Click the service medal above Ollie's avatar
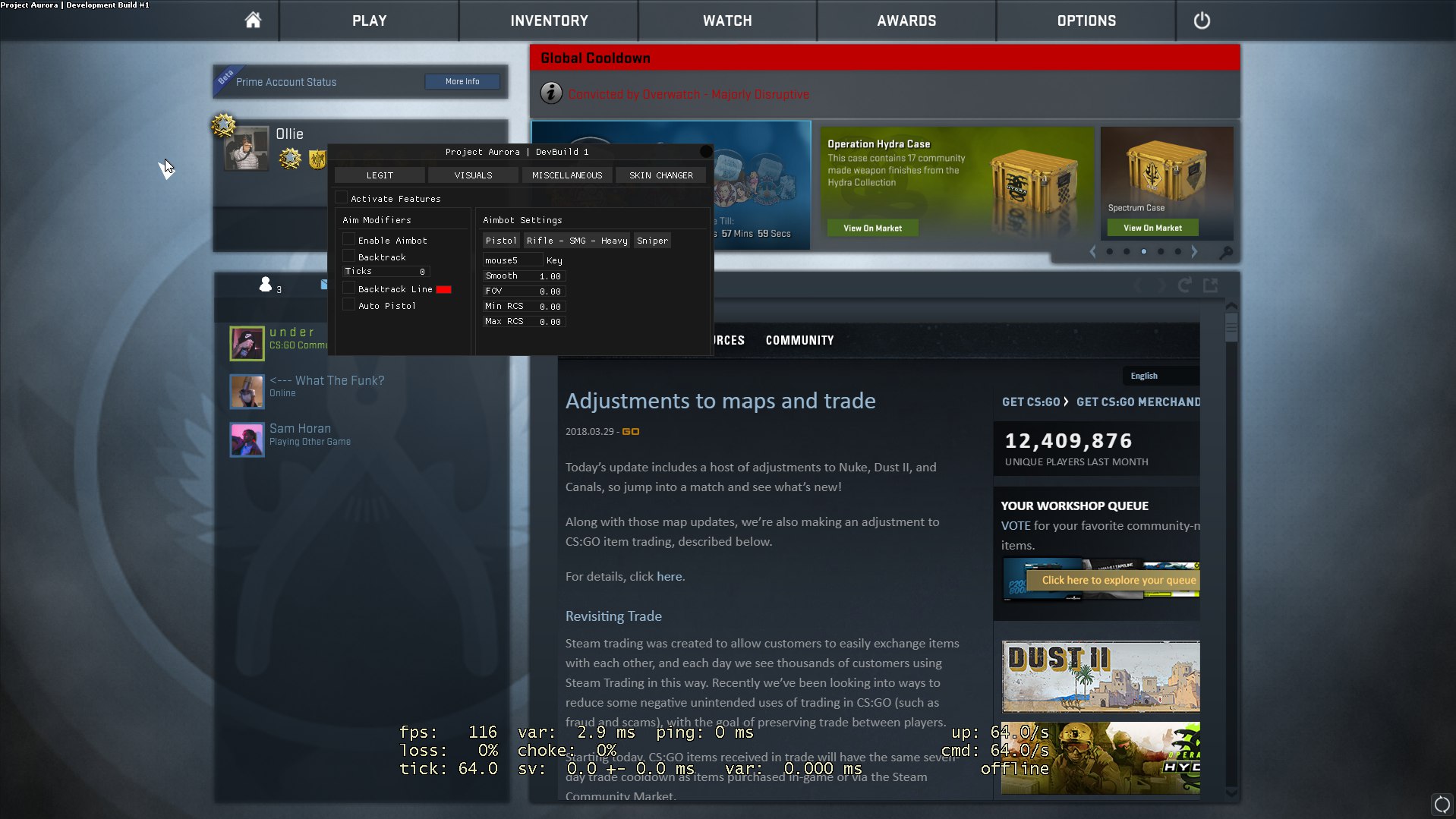 (223, 124)
